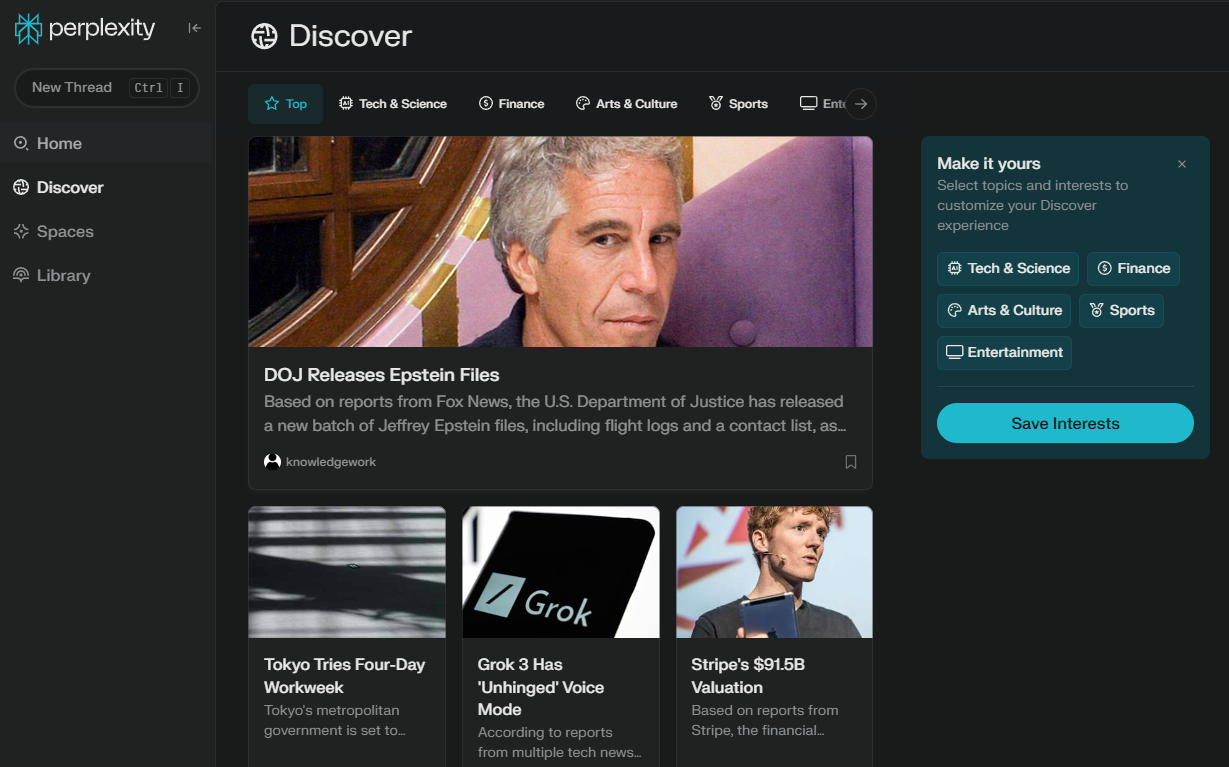Start a New Thread
1229x767 pixels.
(x=107, y=88)
